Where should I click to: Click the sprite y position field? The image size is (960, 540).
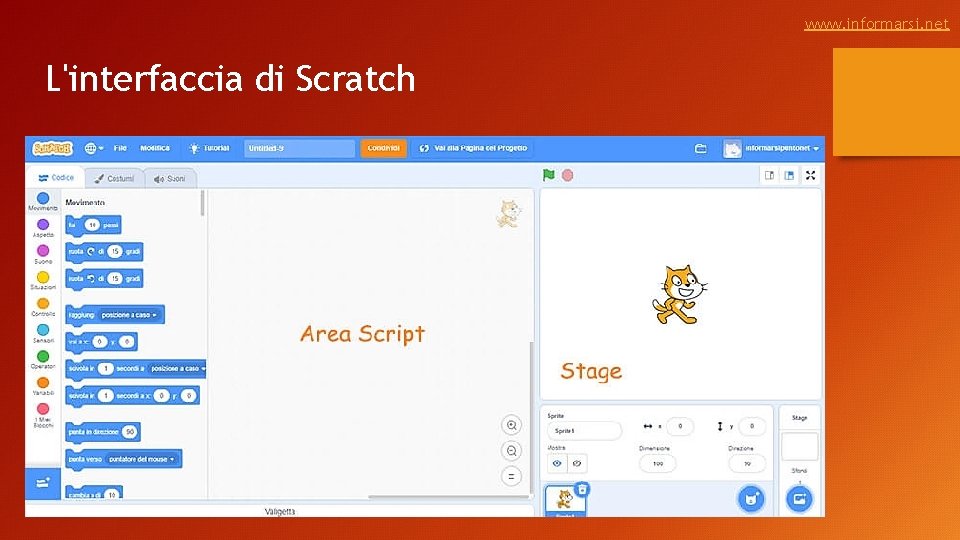[752, 426]
